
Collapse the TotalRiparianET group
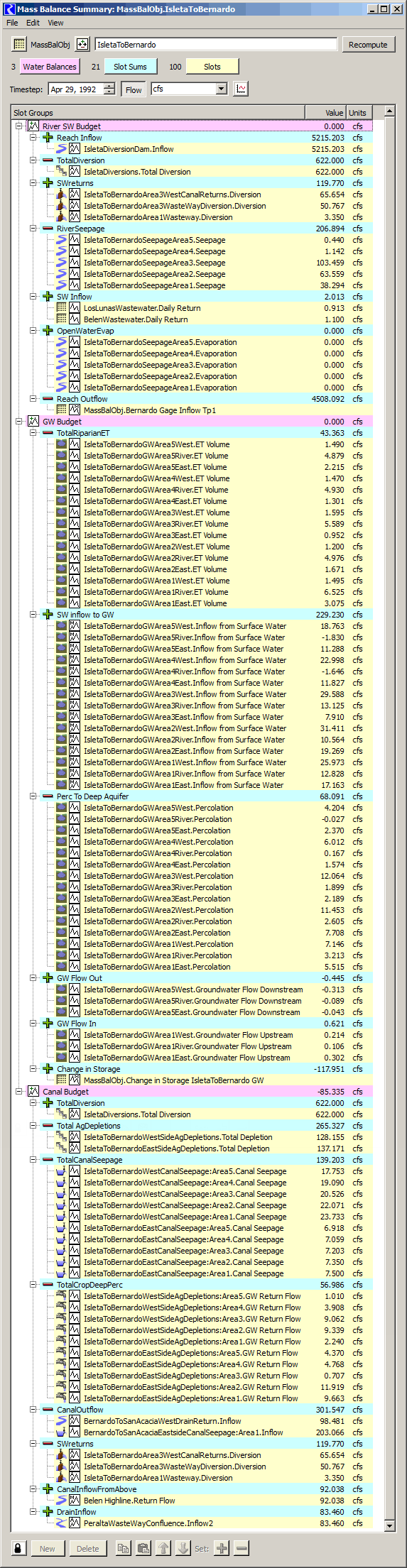click(33, 433)
